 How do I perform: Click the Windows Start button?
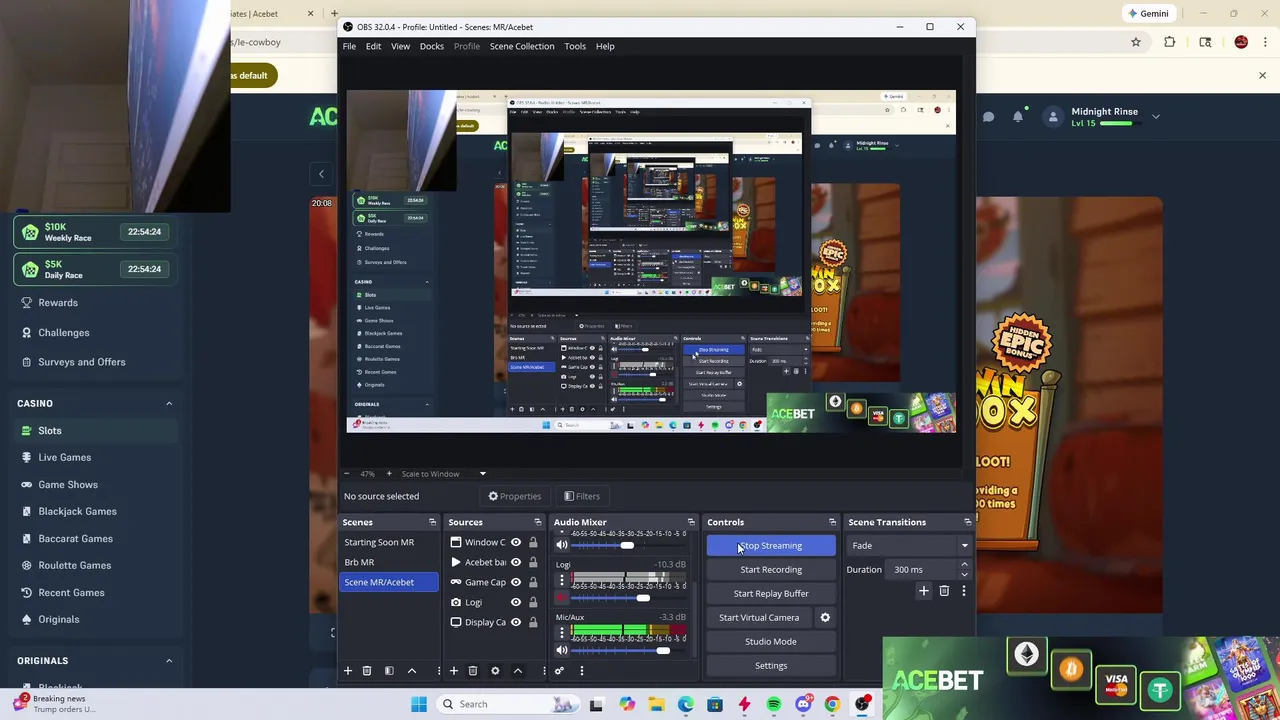[x=419, y=704]
